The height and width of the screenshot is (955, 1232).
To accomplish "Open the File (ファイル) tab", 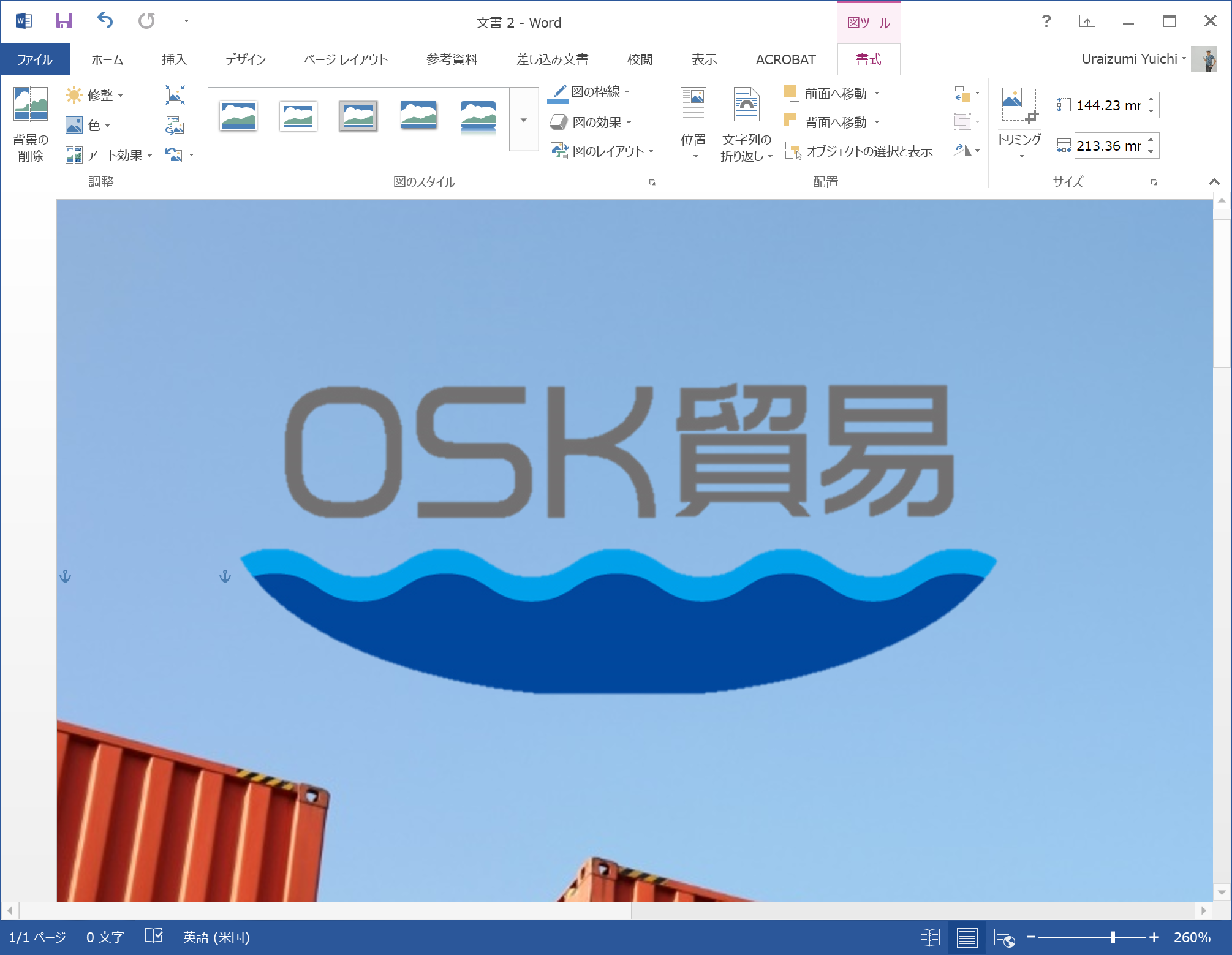I will (34, 59).
